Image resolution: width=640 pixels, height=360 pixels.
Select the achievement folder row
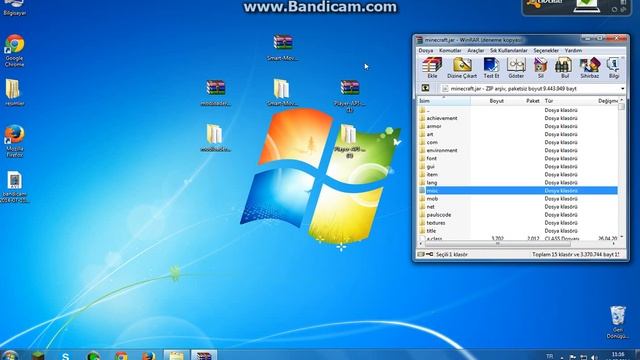tap(518, 118)
